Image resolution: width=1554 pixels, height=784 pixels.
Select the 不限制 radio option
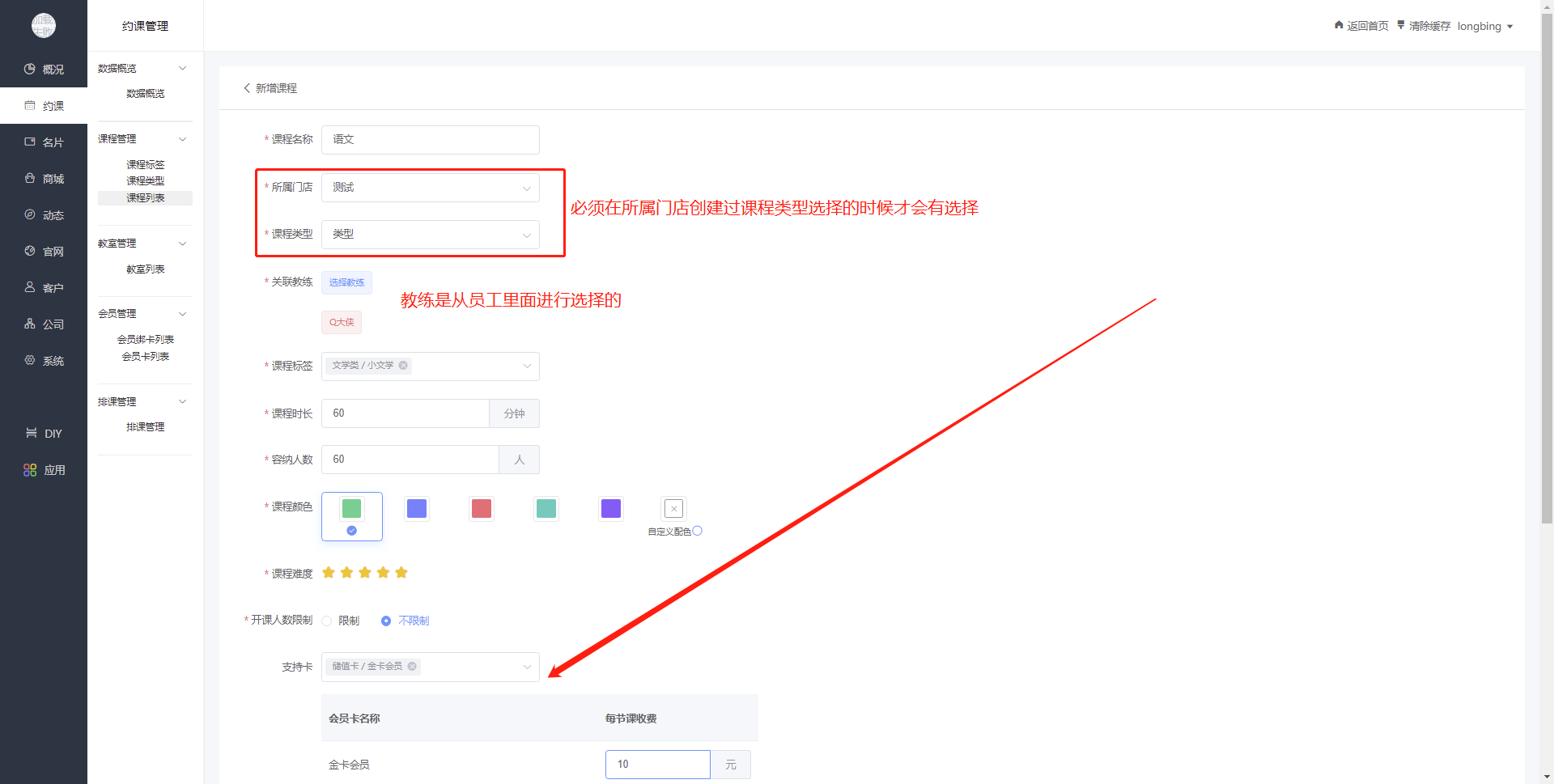[x=386, y=621]
